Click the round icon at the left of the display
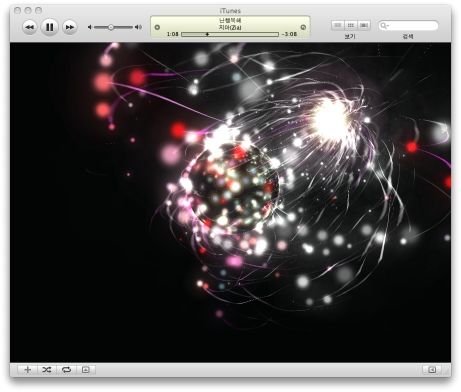This screenshot has width=461, height=392. pos(157,27)
